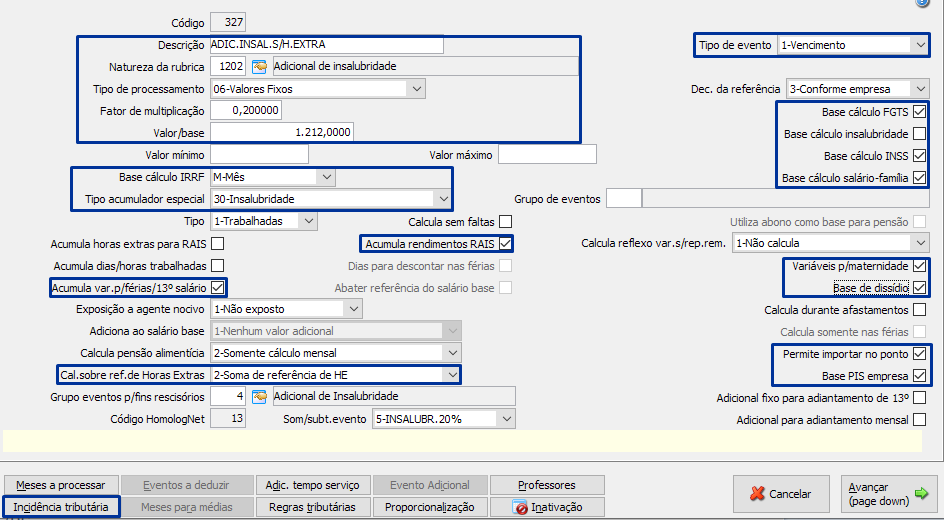944x520 pixels.
Task: Toggle Base cálculo salário-família checkbox
Action: tap(919, 178)
